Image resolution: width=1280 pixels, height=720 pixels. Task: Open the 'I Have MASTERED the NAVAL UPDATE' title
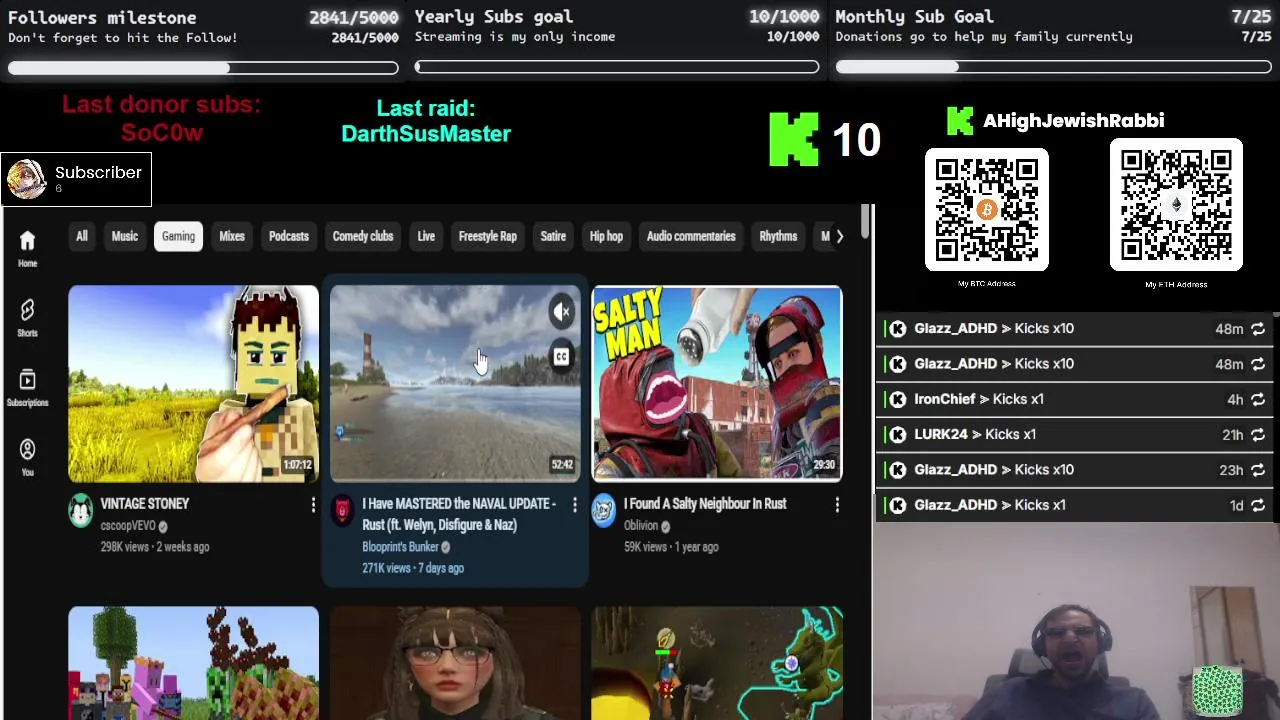point(459,514)
